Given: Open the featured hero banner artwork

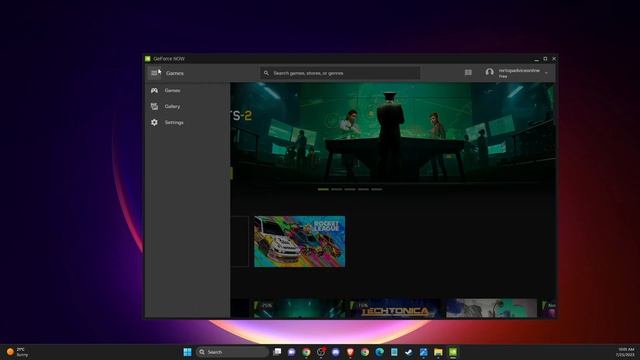Looking at the screenshot, I should click(x=392, y=133).
